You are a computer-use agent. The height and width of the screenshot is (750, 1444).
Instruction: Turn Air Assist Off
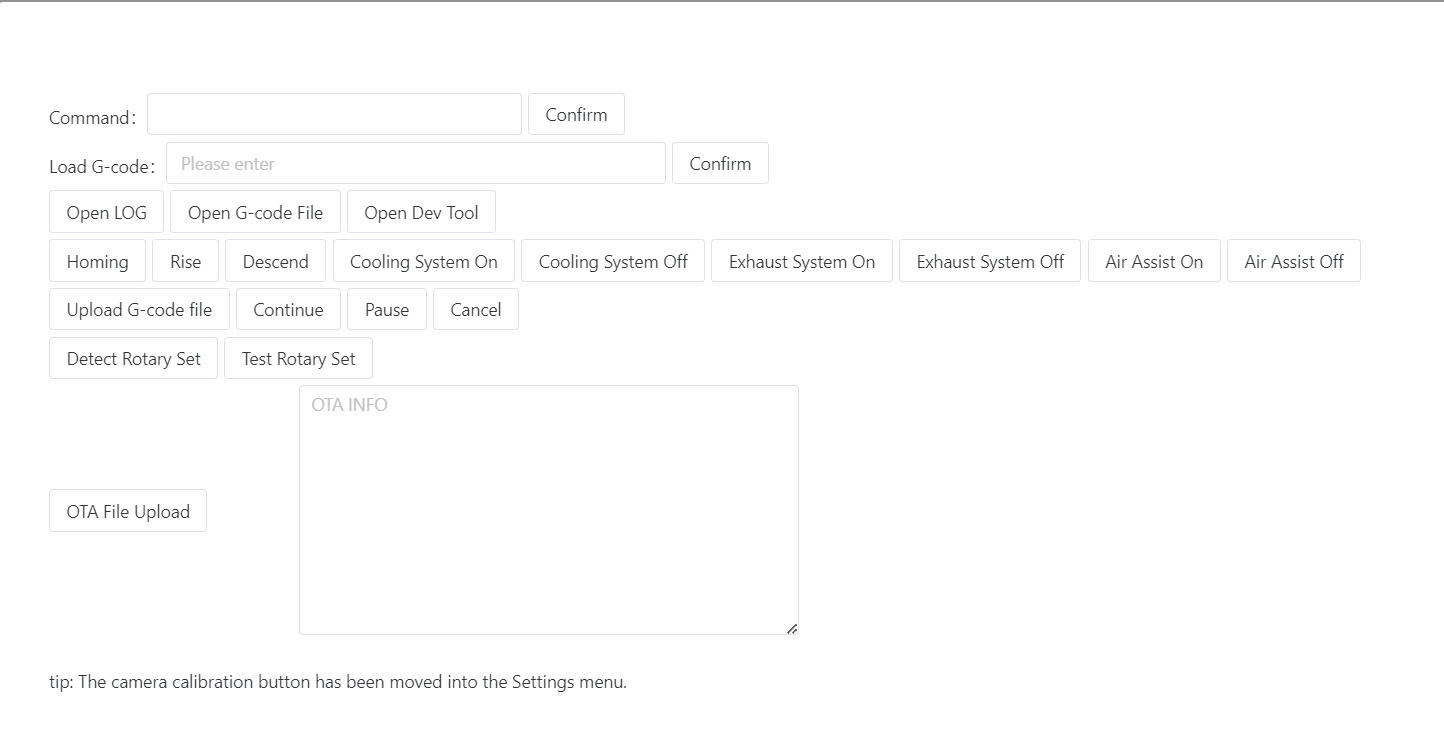[x=1293, y=261]
